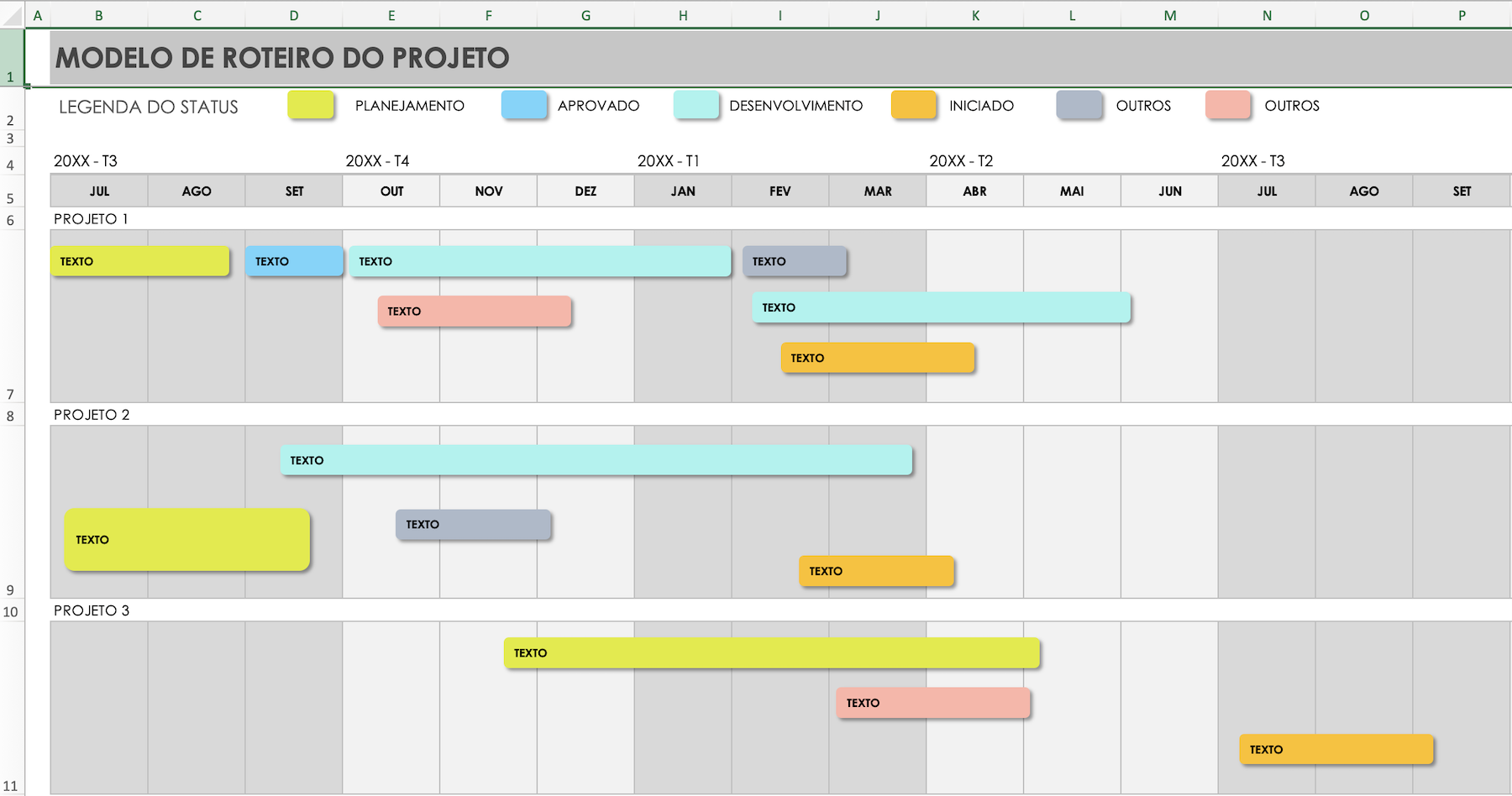This screenshot has height=796, width=1512.
Task: Click the NOV month header cell
Action: click(489, 191)
